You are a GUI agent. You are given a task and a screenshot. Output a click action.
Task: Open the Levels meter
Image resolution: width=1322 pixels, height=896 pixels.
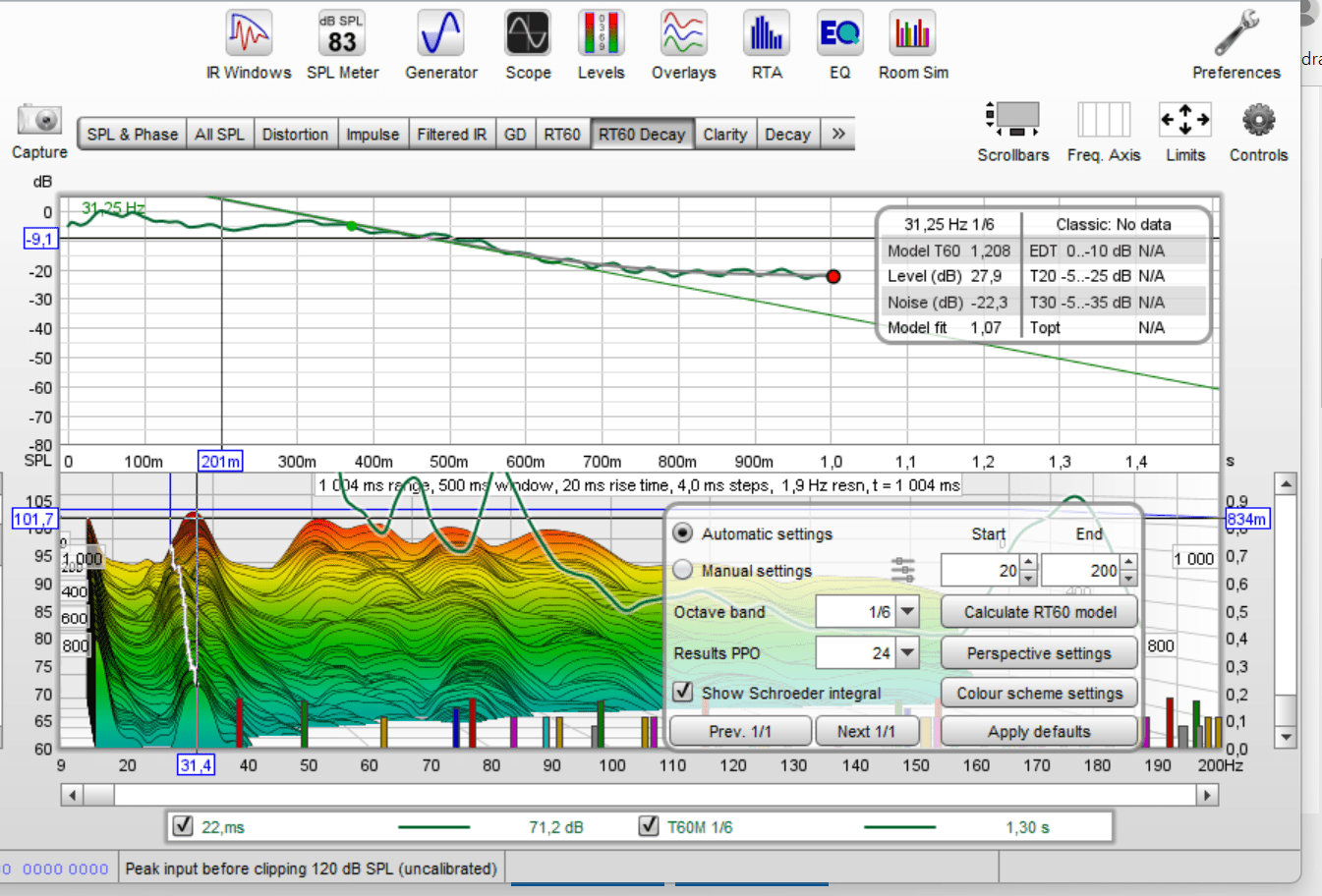pos(601,44)
